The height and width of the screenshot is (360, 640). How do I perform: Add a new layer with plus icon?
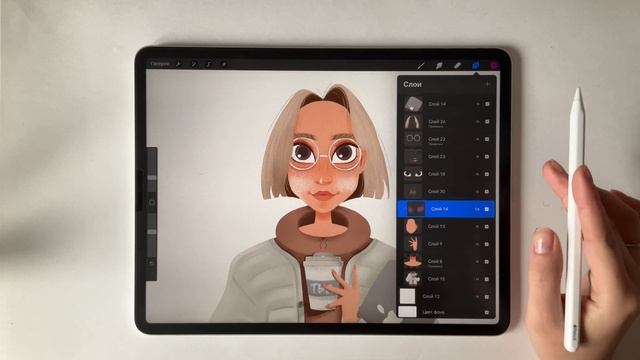(487, 84)
